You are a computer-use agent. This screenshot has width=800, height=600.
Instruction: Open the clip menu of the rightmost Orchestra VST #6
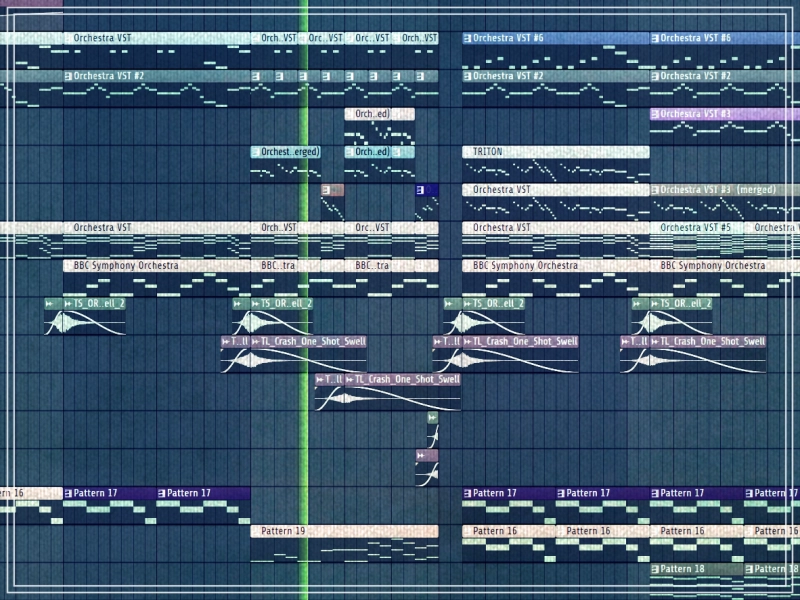(x=655, y=38)
